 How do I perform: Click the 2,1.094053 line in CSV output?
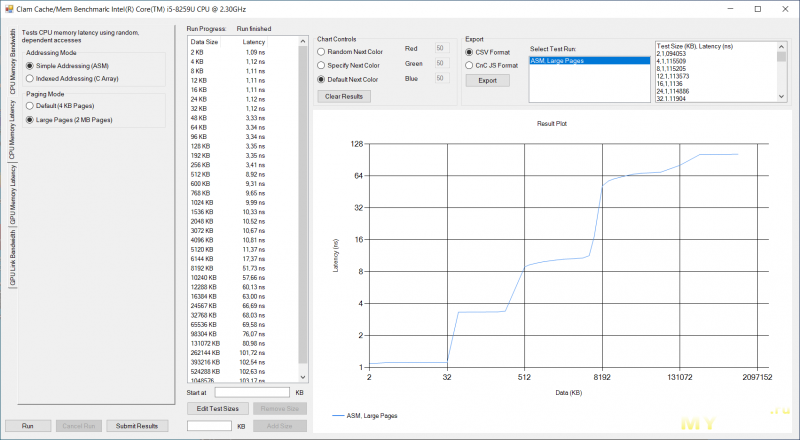pyautogui.click(x=671, y=54)
